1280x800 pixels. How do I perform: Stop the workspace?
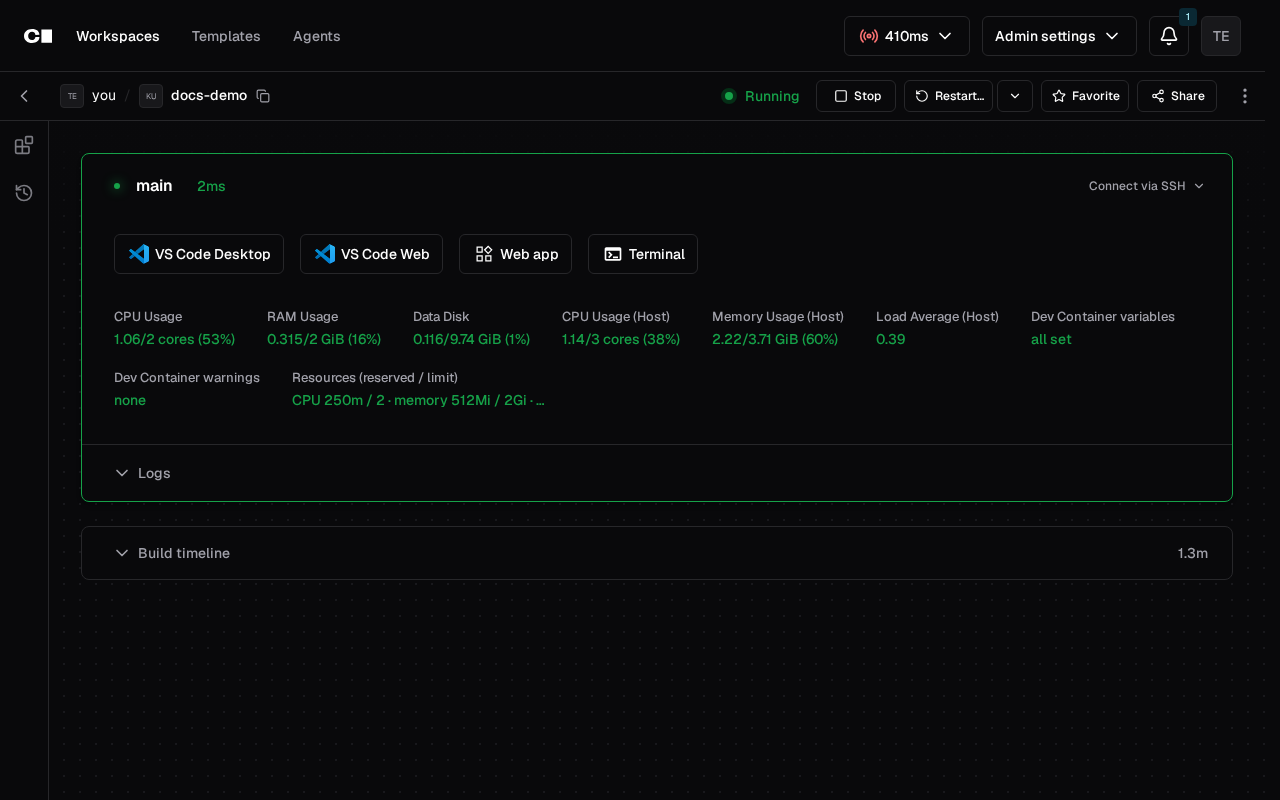(856, 96)
